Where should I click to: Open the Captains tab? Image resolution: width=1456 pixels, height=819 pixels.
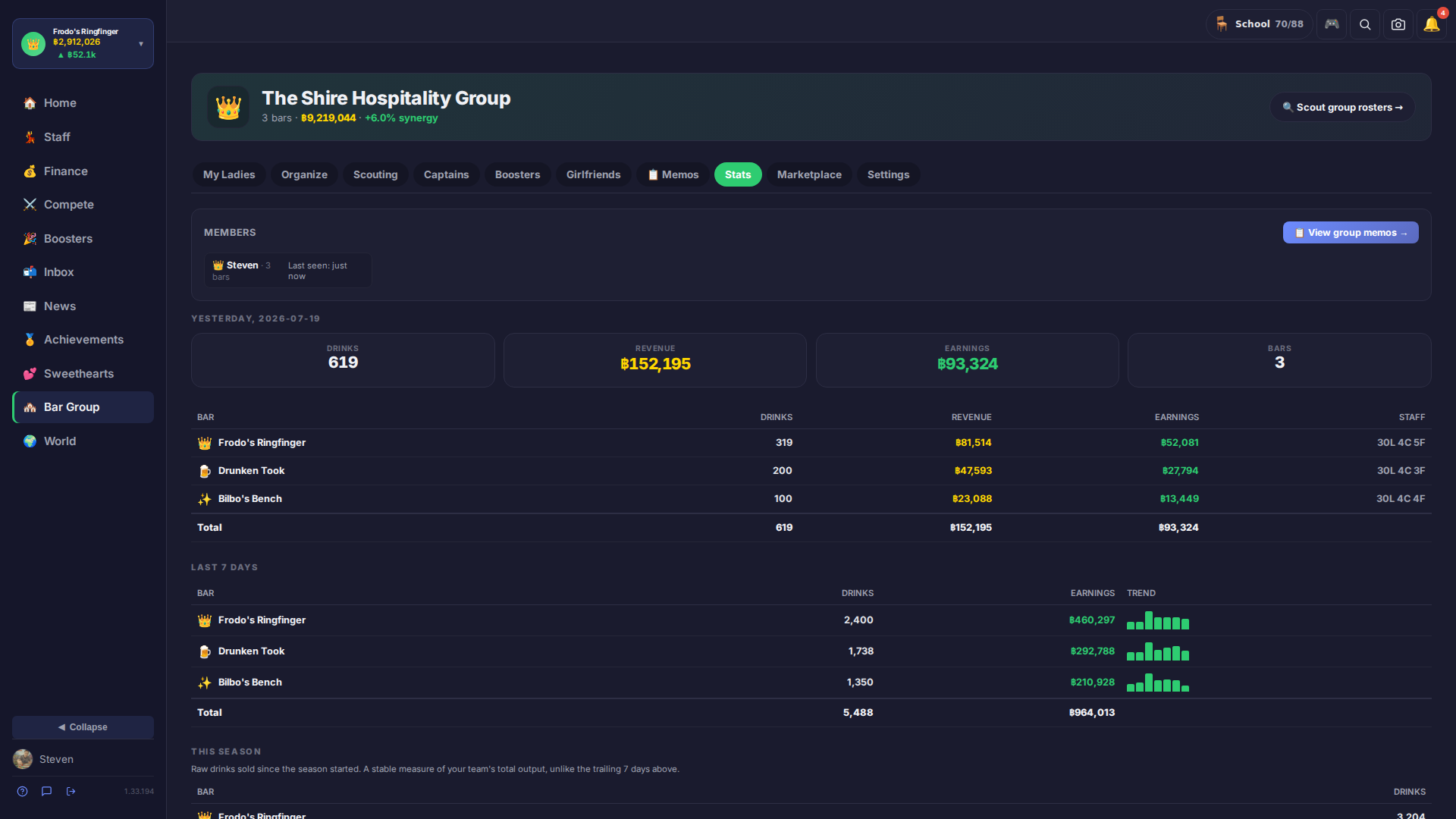tap(446, 174)
